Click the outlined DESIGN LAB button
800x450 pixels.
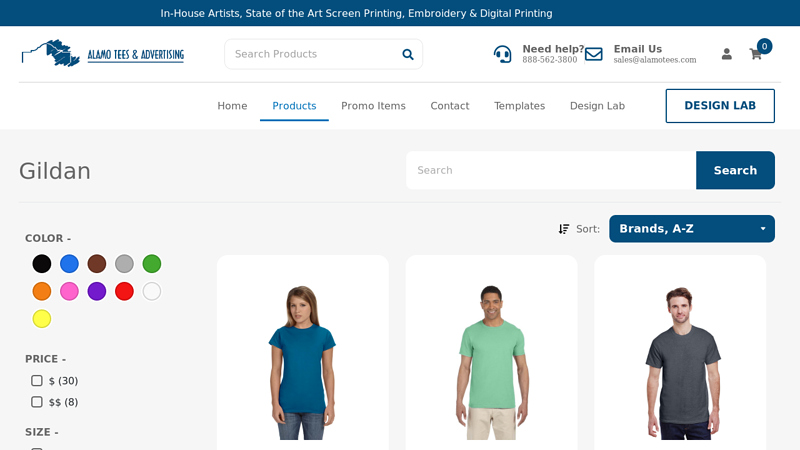point(720,106)
